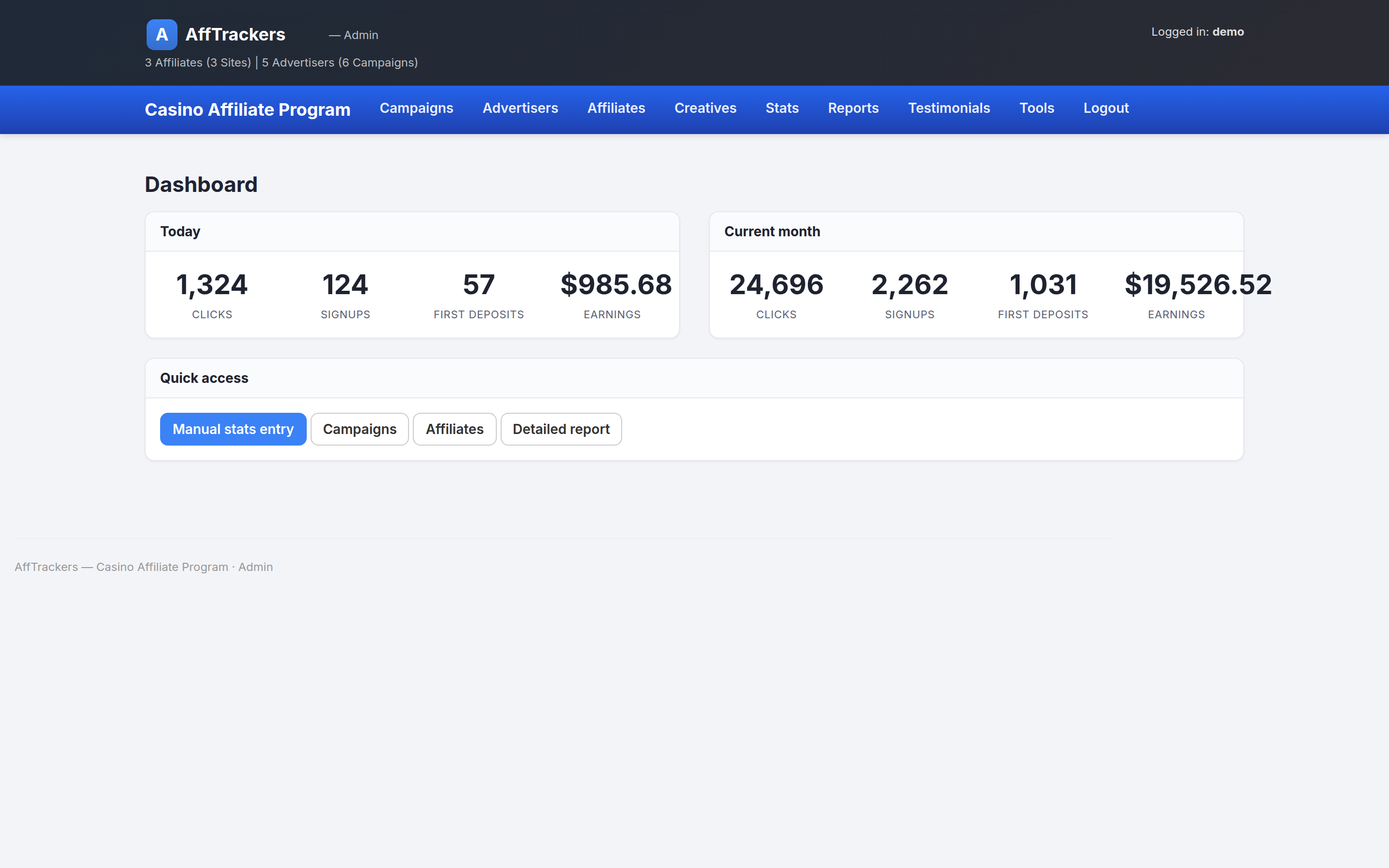The image size is (1389, 868).
Task: Click the 'Quick access' card header
Action: [x=694, y=378]
